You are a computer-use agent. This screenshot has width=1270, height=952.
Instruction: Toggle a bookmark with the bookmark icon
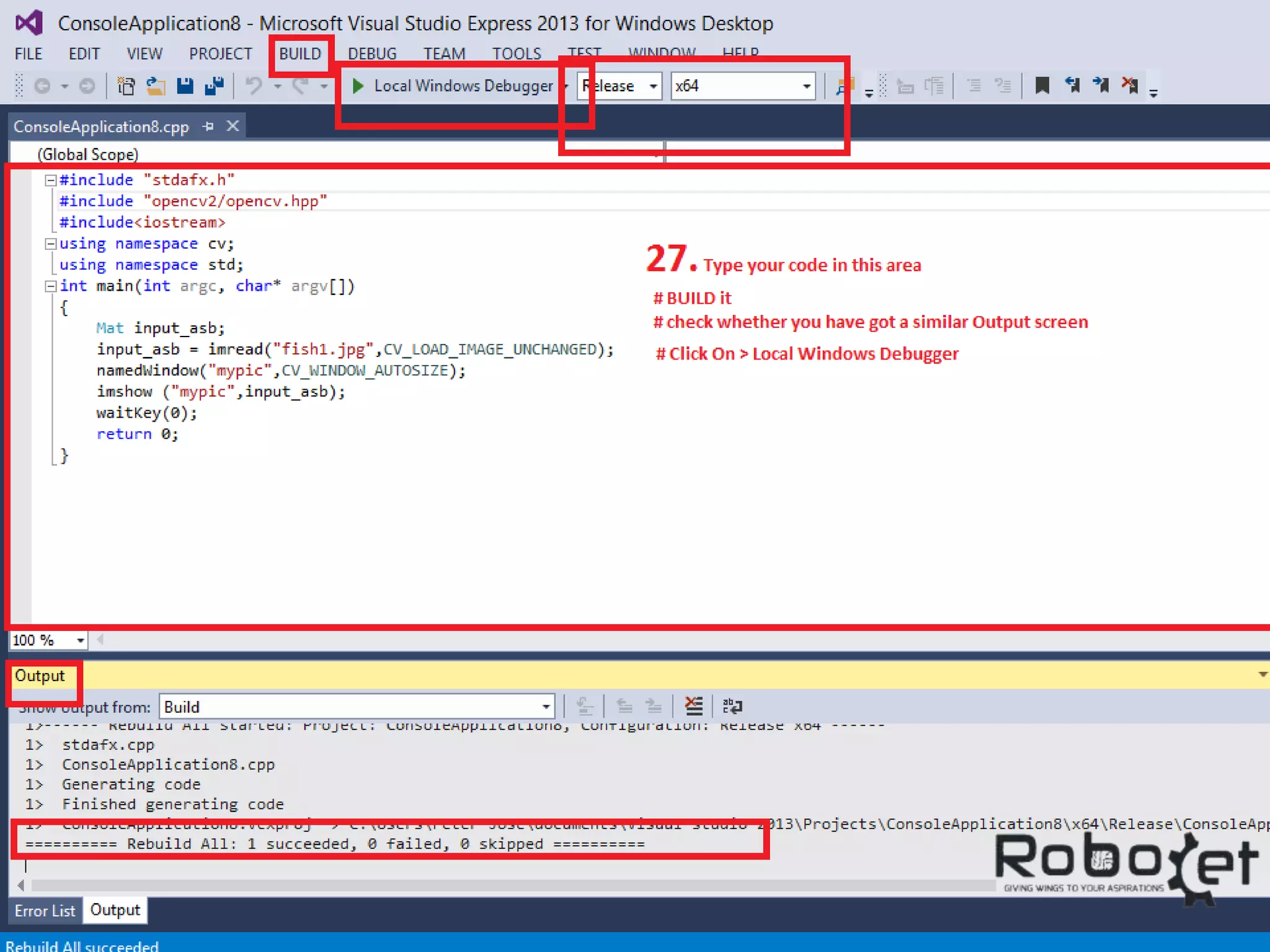coord(1042,86)
